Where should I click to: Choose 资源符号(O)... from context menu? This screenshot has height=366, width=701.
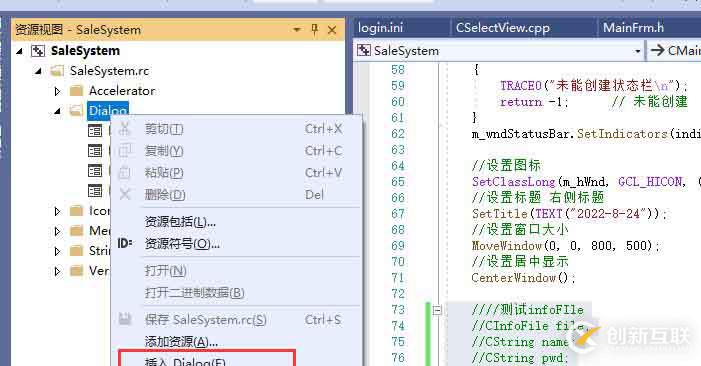tap(182, 244)
